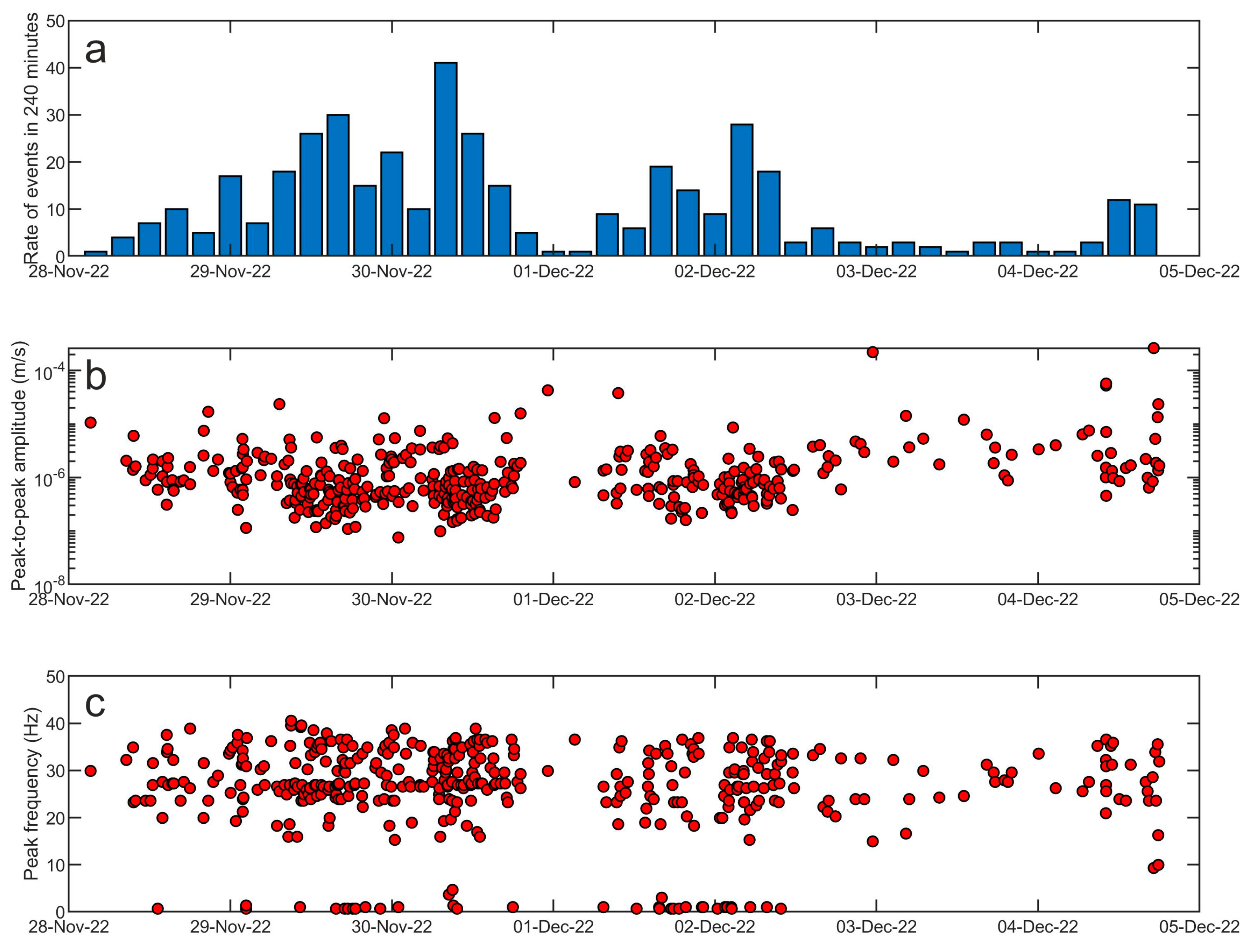Click the '01-Dec-22' tick label under panel a
This screenshot has width=1254, height=952.
[553, 272]
